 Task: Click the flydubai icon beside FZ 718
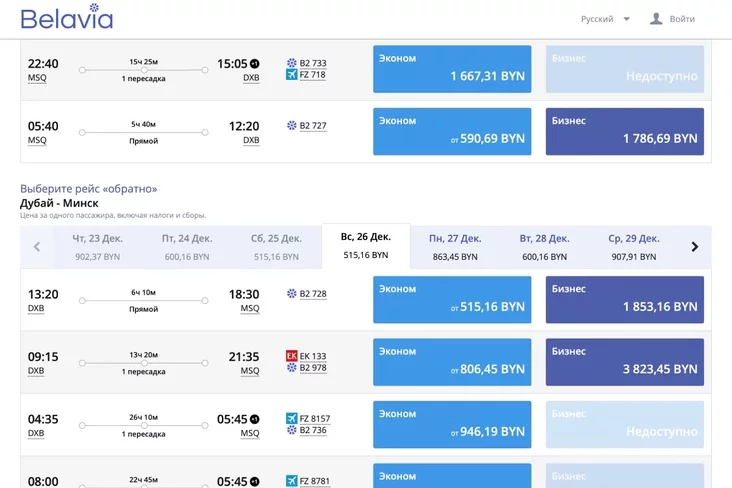(x=292, y=75)
